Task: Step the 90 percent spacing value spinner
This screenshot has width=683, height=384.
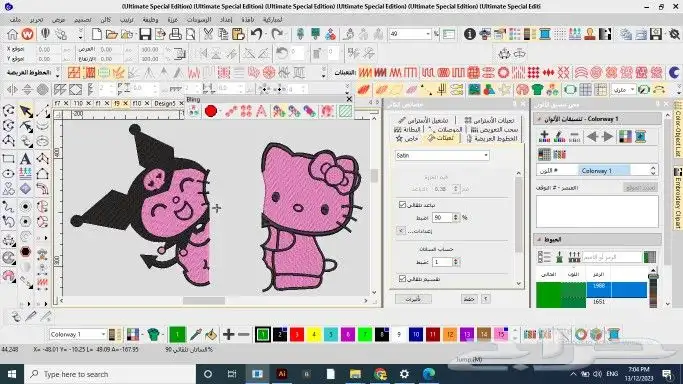Action: click(456, 217)
